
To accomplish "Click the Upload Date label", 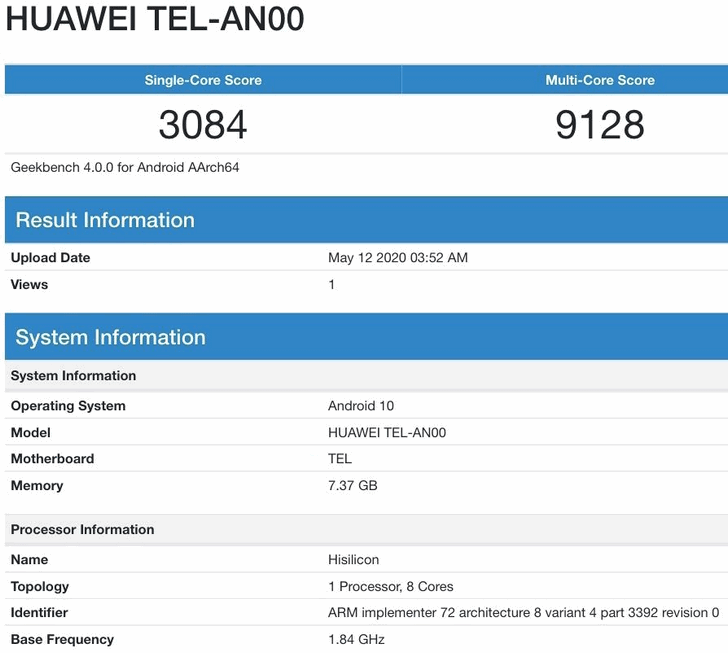I will pos(50,257).
